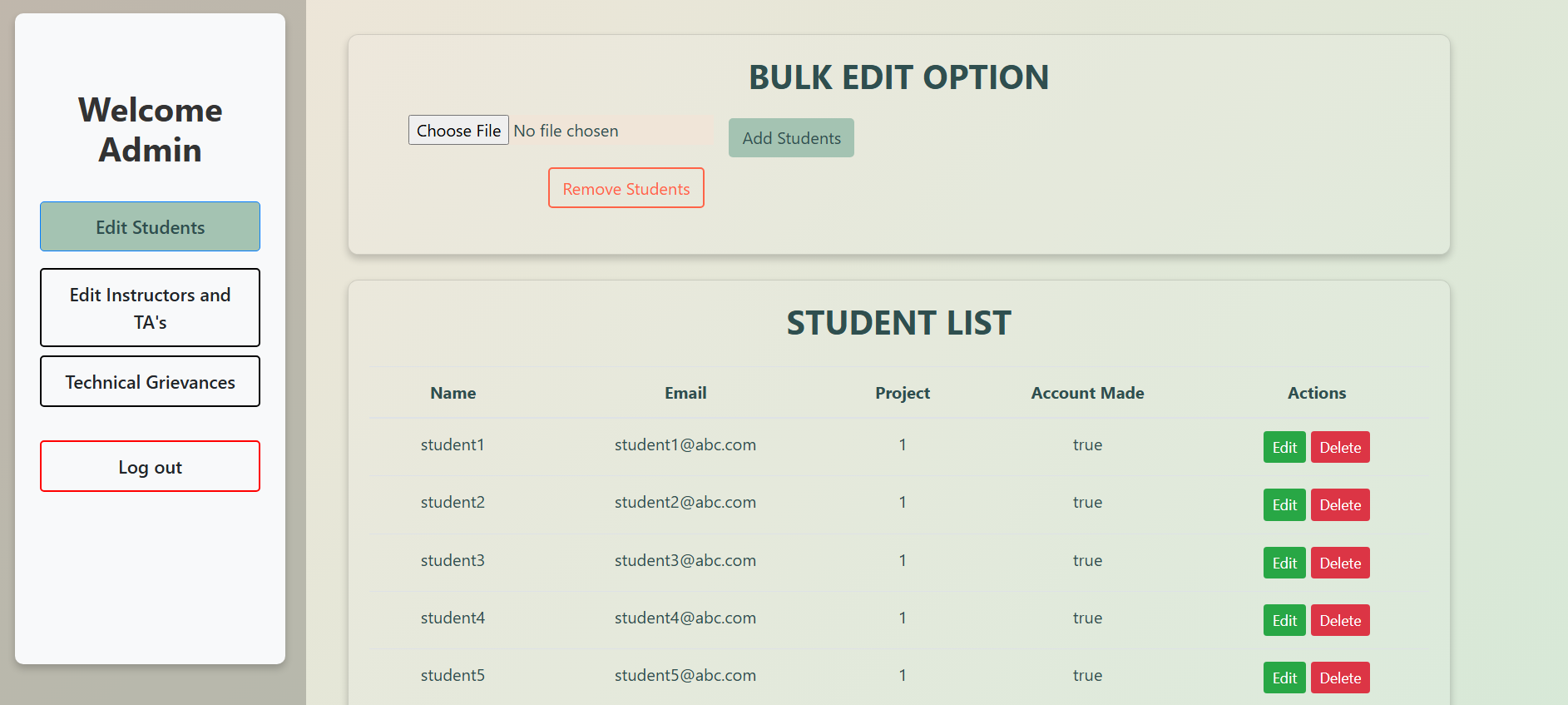Click the Project column header
The width and height of the screenshot is (1568, 705).
(x=903, y=393)
